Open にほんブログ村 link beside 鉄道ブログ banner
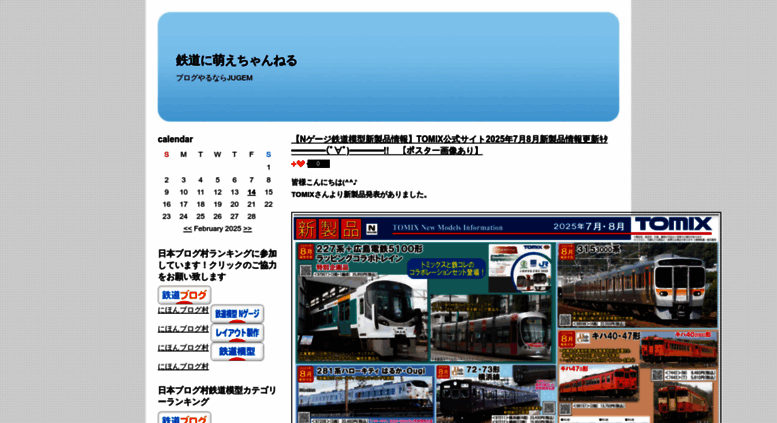 coord(183,310)
